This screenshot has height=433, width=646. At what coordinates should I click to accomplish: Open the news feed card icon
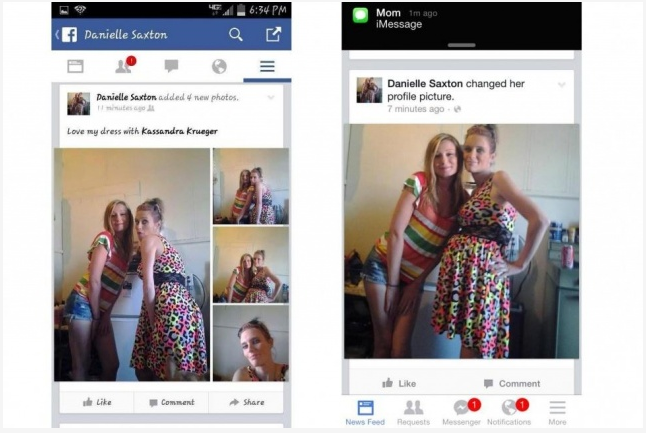[75, 66]
